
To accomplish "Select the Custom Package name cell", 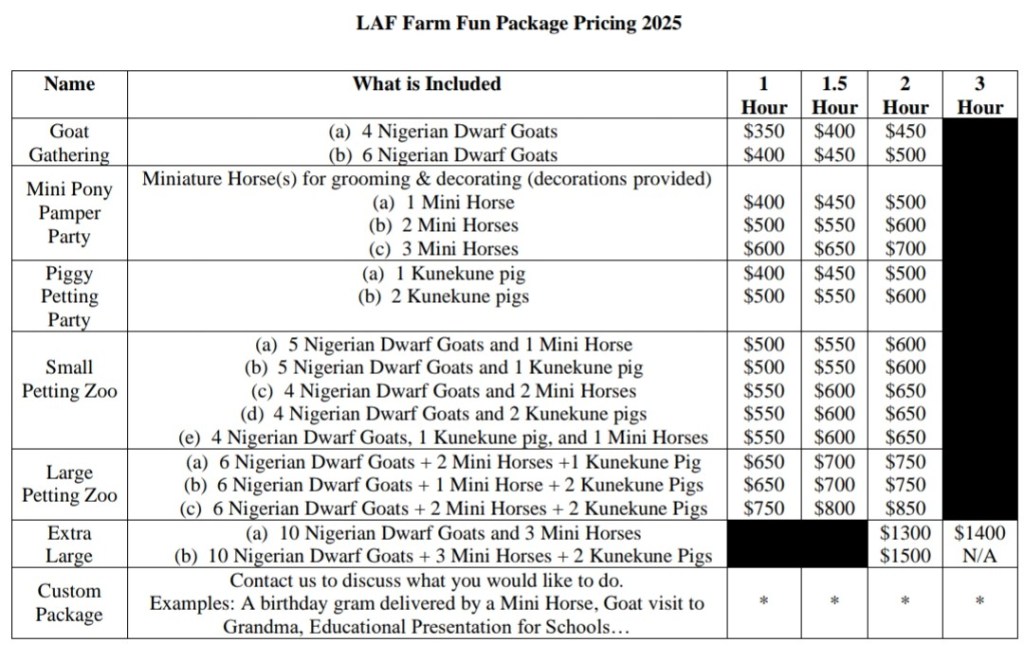I will (68, 603).
